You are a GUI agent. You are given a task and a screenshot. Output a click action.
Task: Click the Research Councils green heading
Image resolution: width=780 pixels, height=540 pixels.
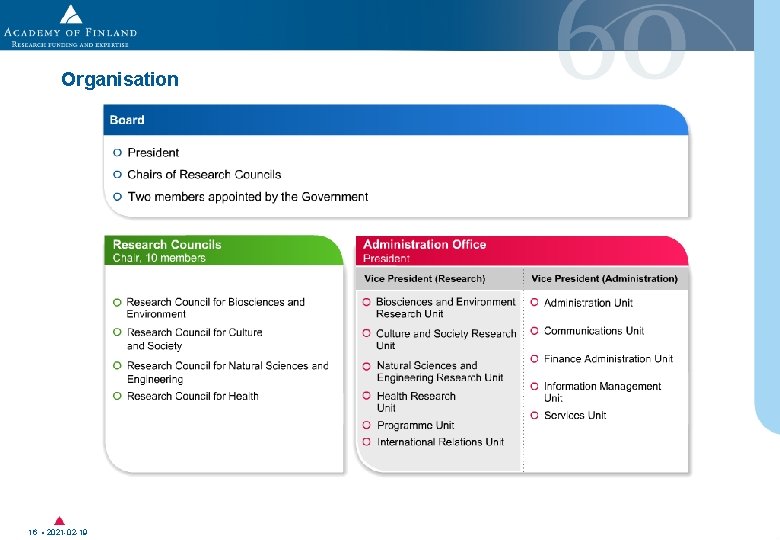point(167,245)
